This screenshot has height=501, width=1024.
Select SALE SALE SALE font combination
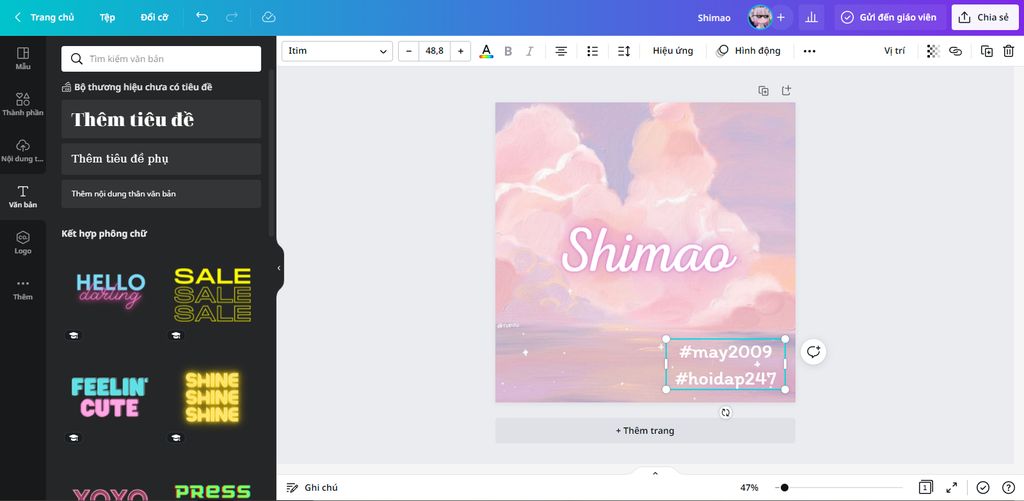click(x=212, y=295)
